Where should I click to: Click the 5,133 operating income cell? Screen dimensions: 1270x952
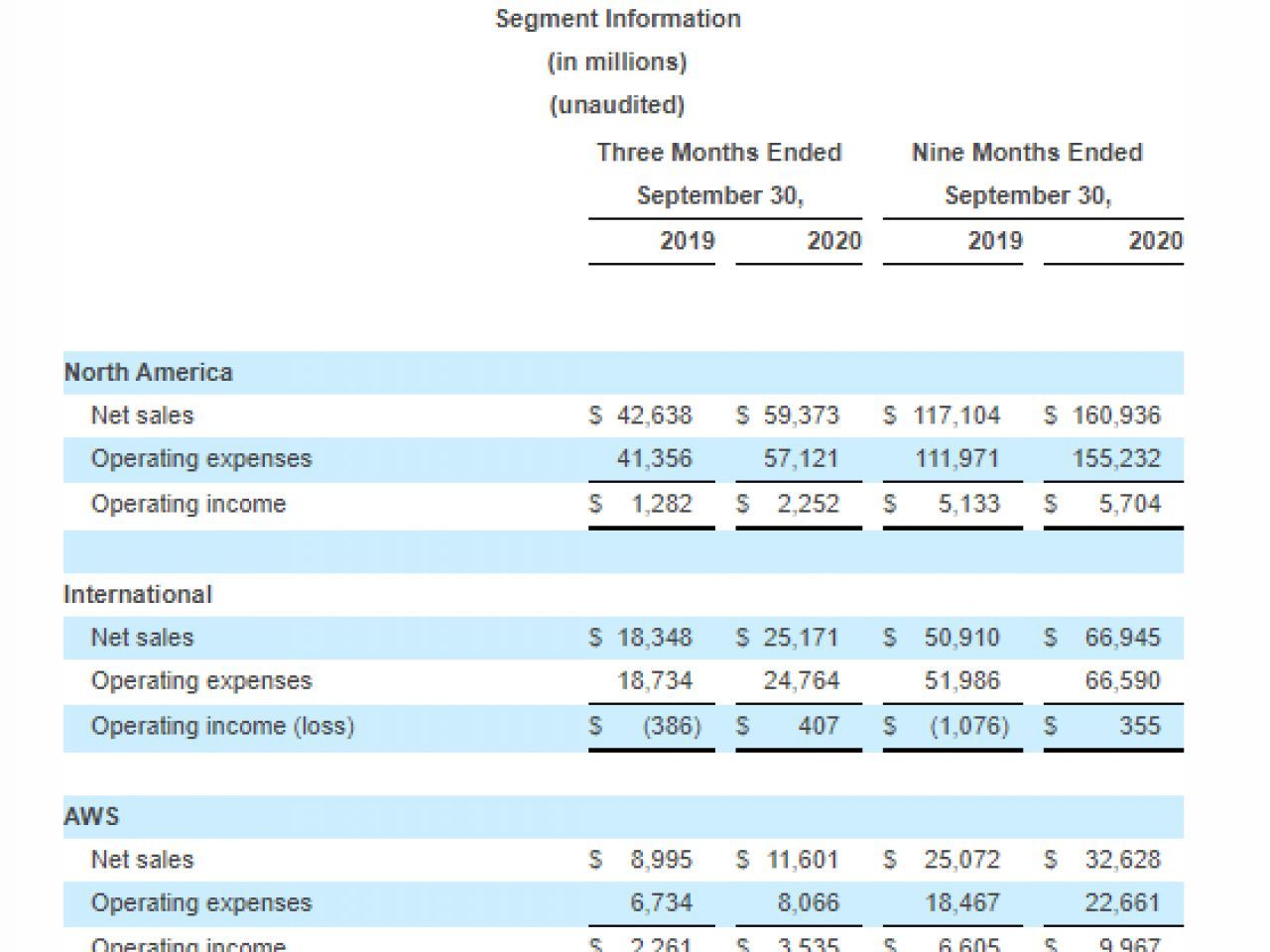coord(969,504)
